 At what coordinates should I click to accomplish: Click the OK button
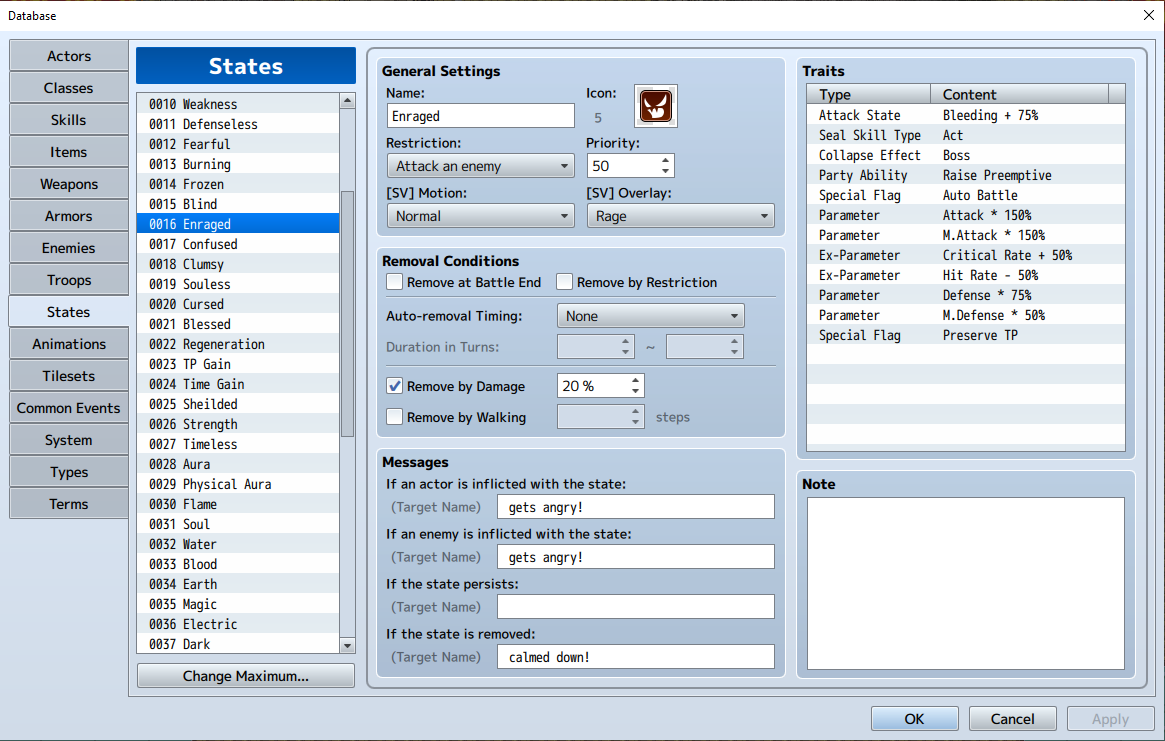(914, 719)
